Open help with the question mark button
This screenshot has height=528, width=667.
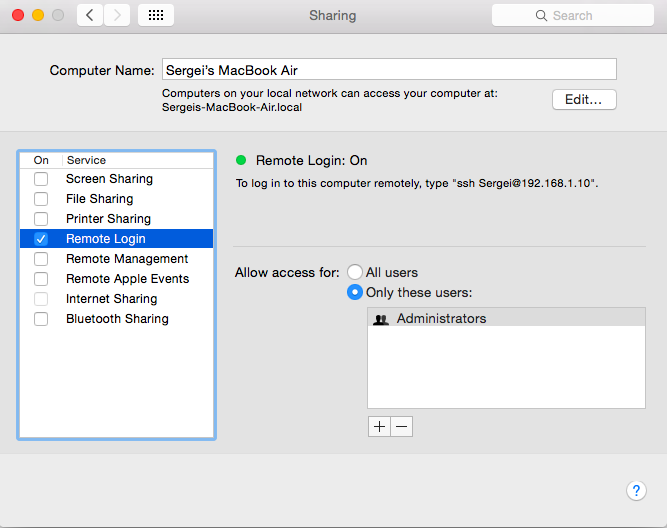coord(636,491)
